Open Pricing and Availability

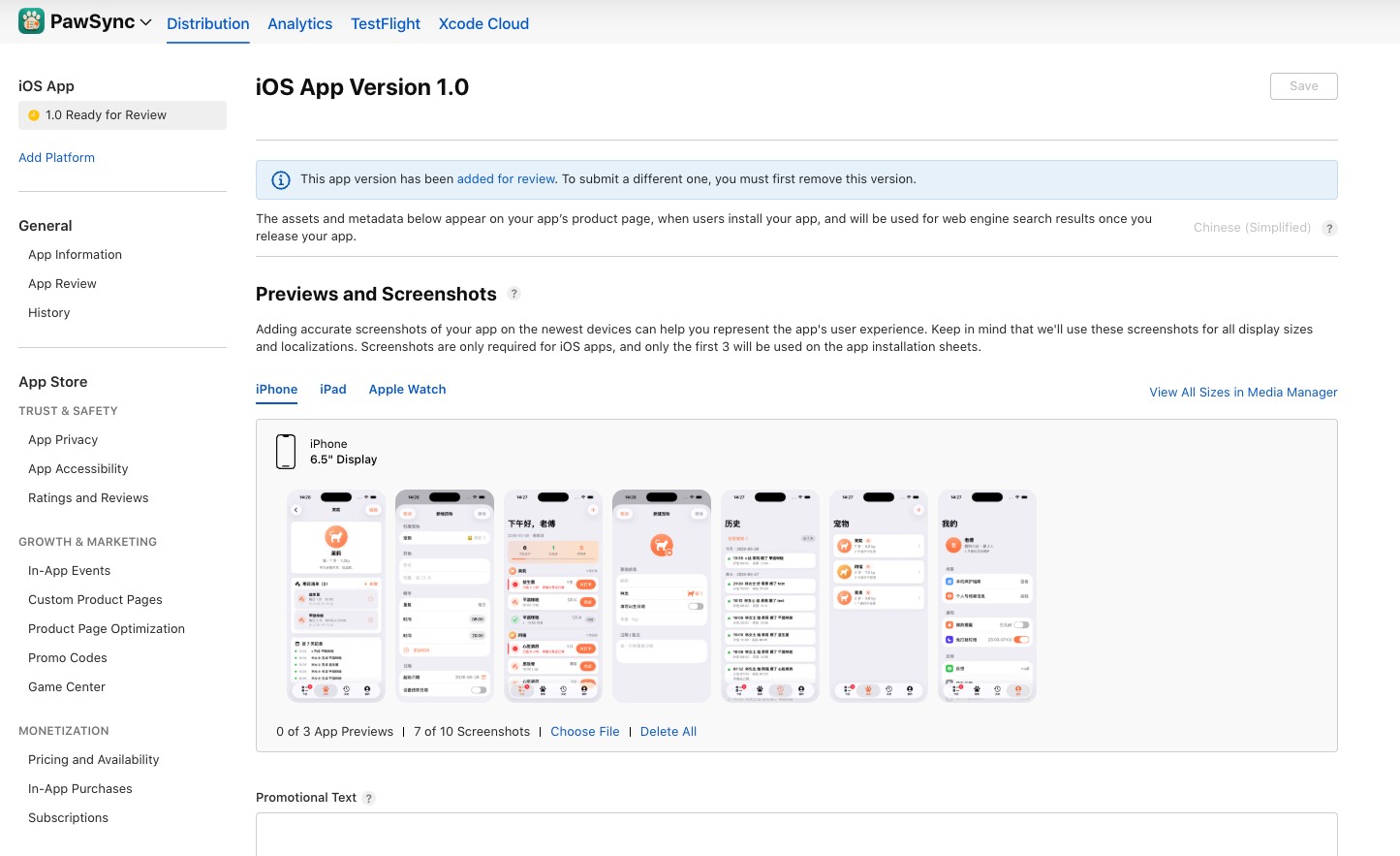pos(94,760)
